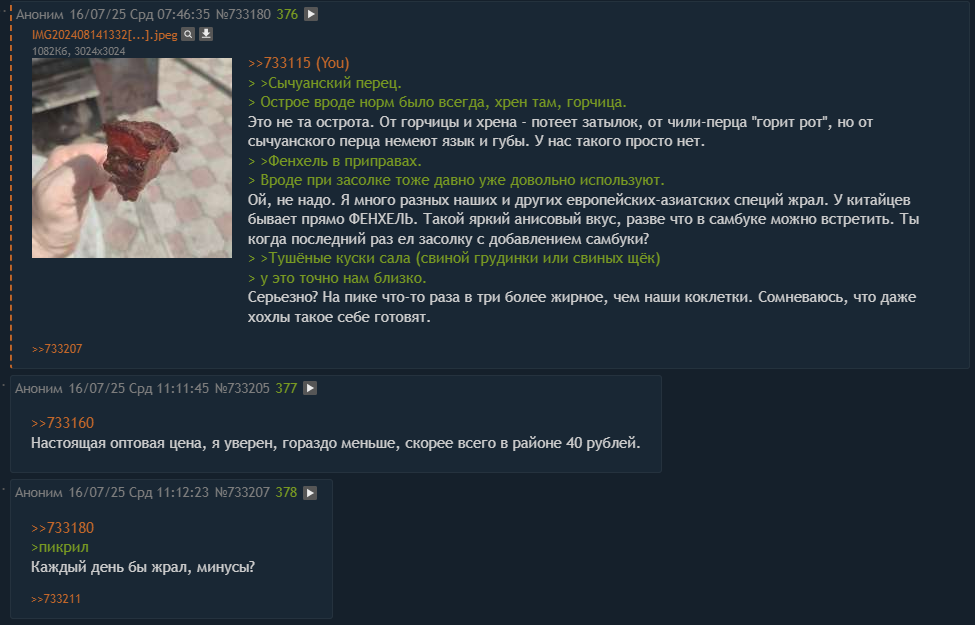Download the attached jpeg via arrow icon
This screenshot has height=625, width=975.
(206, 34)
